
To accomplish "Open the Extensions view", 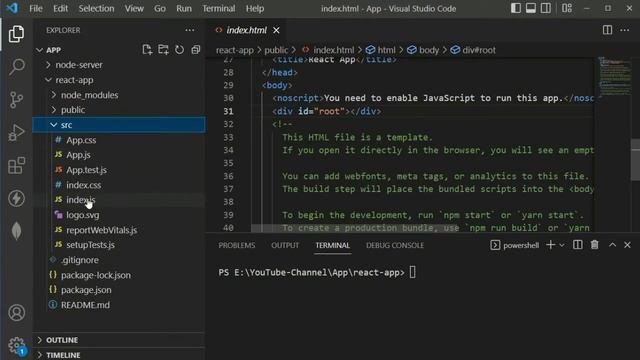I will coord(16,166).
